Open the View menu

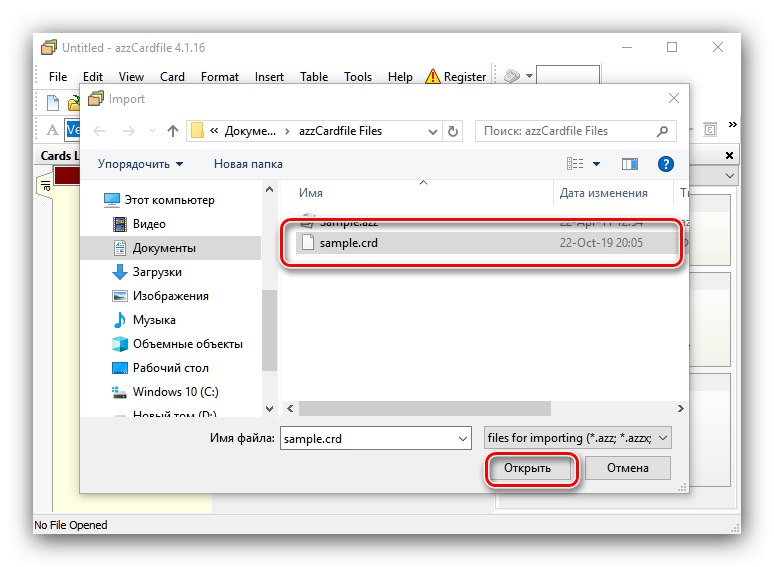tap(131, 77)
